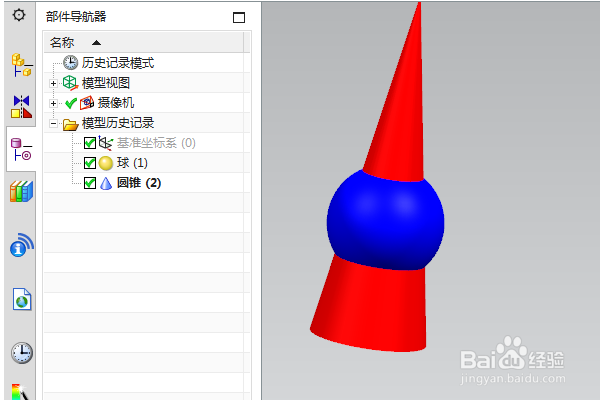Image resolution: width=600 pixels, height=400 pixels.
Task: Open the History clock sidebar icon
Action: [22, 353]
